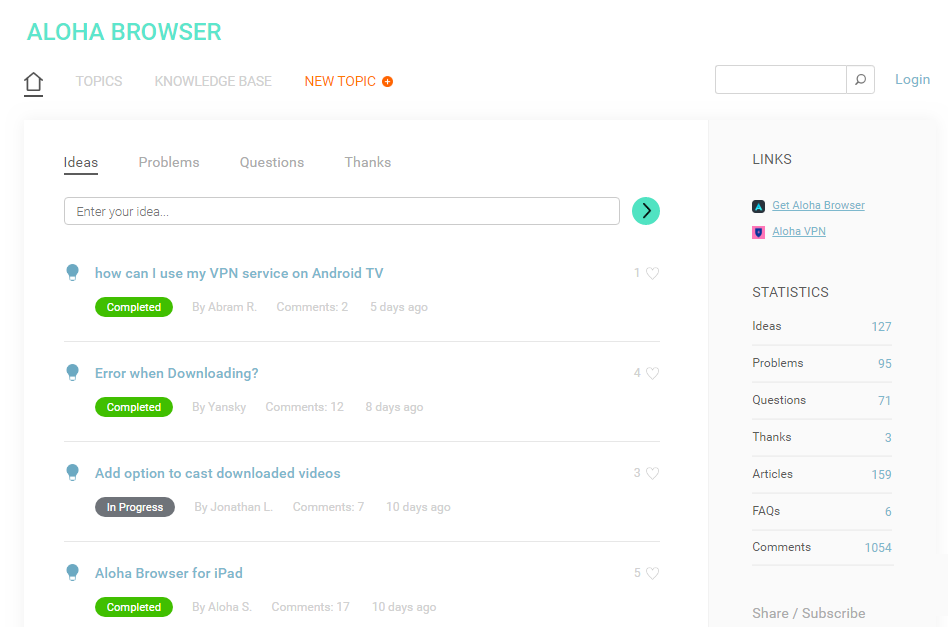The image size is (948, 627).
Task: Open the 'Error when Downloading?' topic
Action: click(x=177, y=373)
